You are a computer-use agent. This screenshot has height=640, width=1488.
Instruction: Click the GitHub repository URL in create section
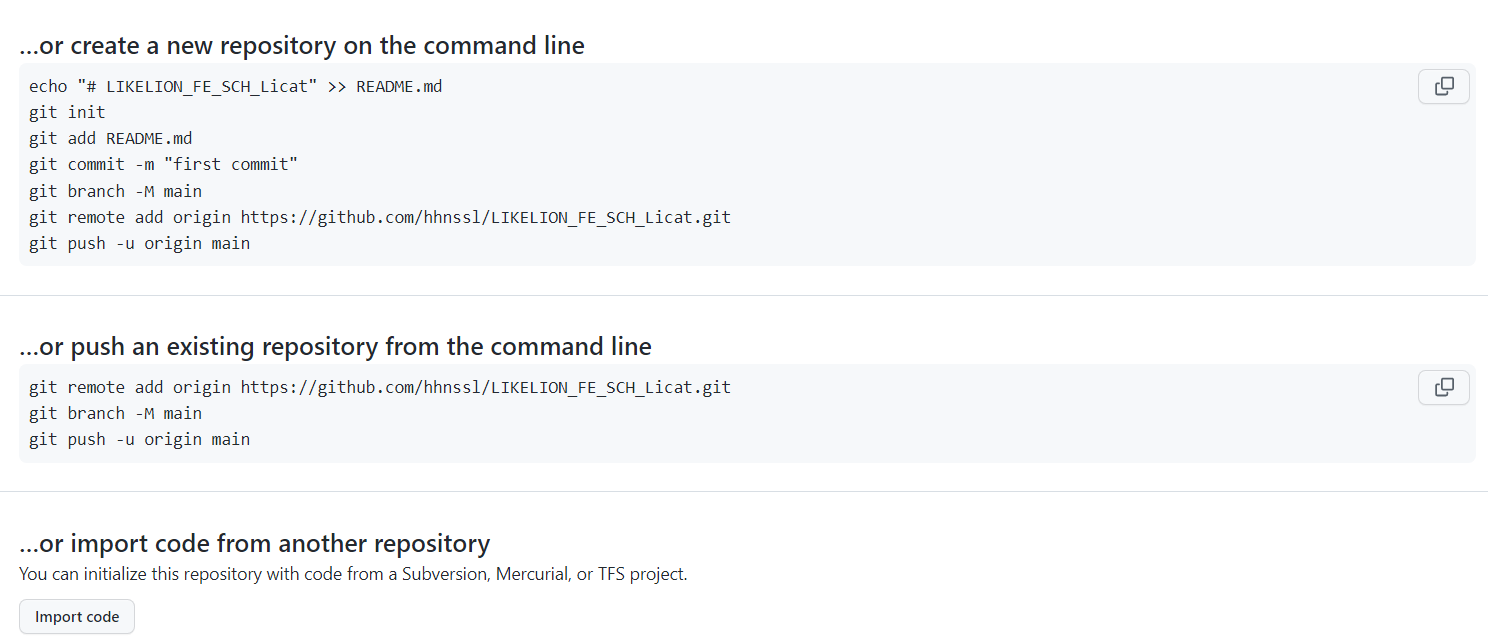click(x=486, y=217)
